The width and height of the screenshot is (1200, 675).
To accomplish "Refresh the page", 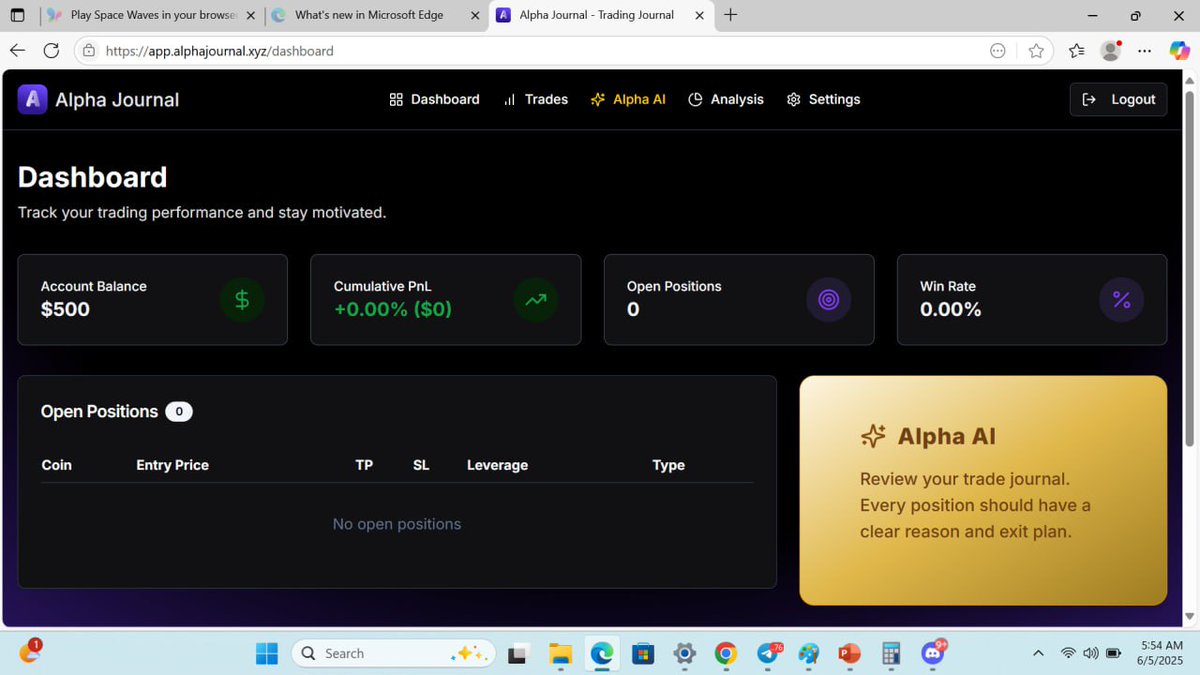I will tap(52, 50).
